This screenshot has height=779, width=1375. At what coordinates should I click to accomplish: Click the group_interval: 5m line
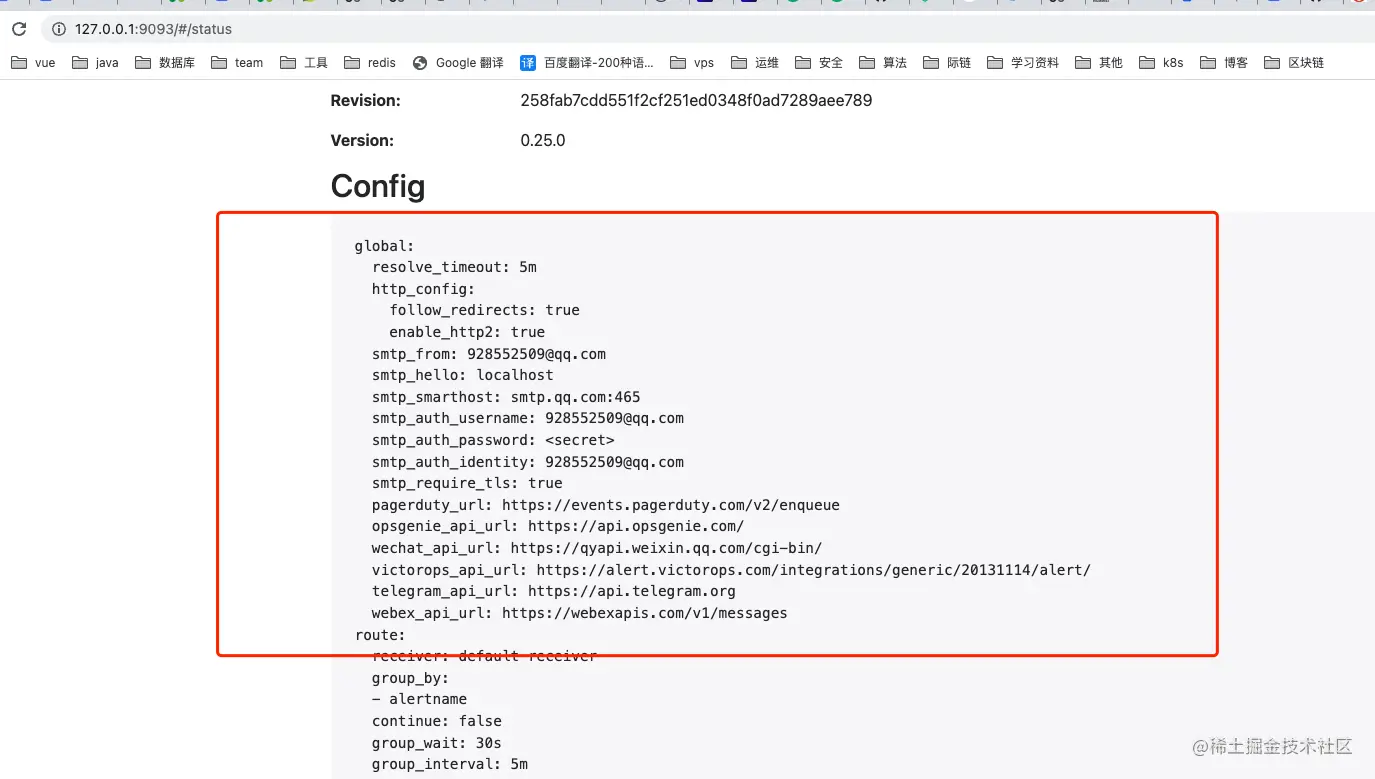[450, 764]
